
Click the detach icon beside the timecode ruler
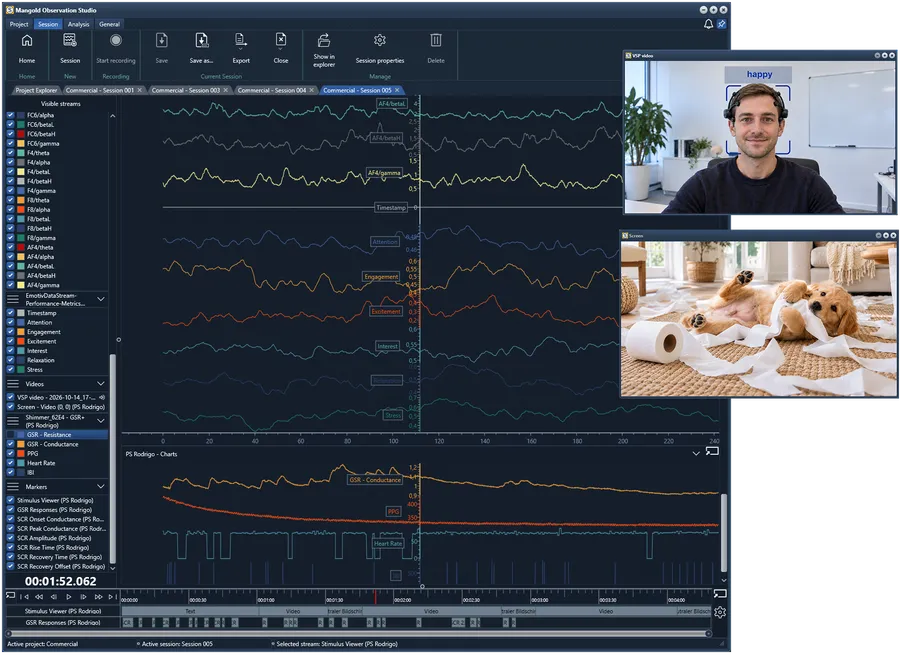click(720, 593)
